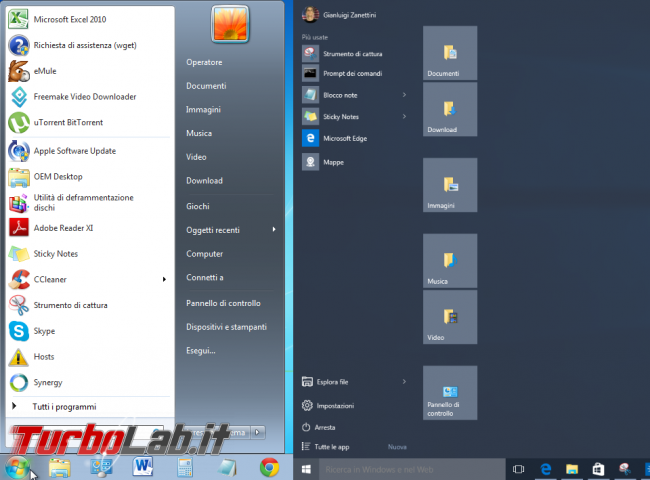
Task: Start Freemake Video Downloader
Action: tap(89, 97)
